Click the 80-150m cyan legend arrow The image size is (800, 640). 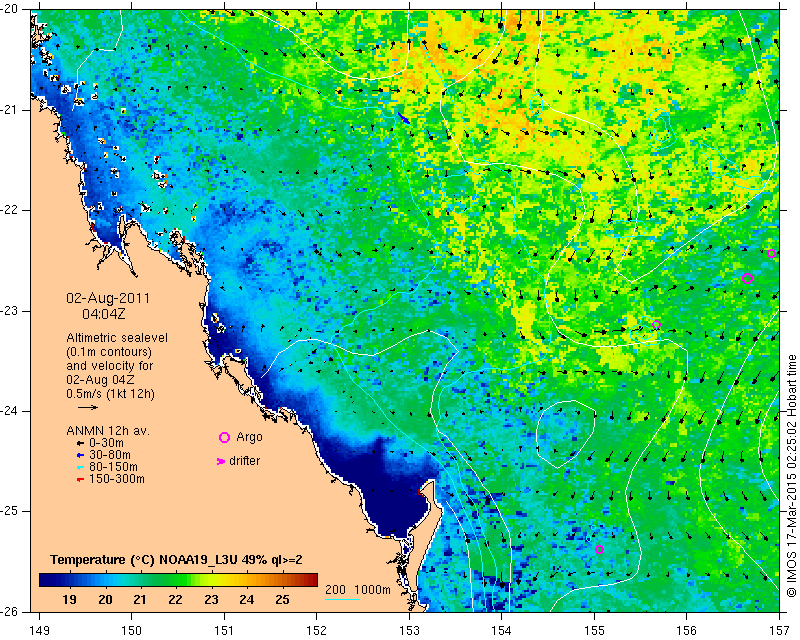[x=80, y=467]
